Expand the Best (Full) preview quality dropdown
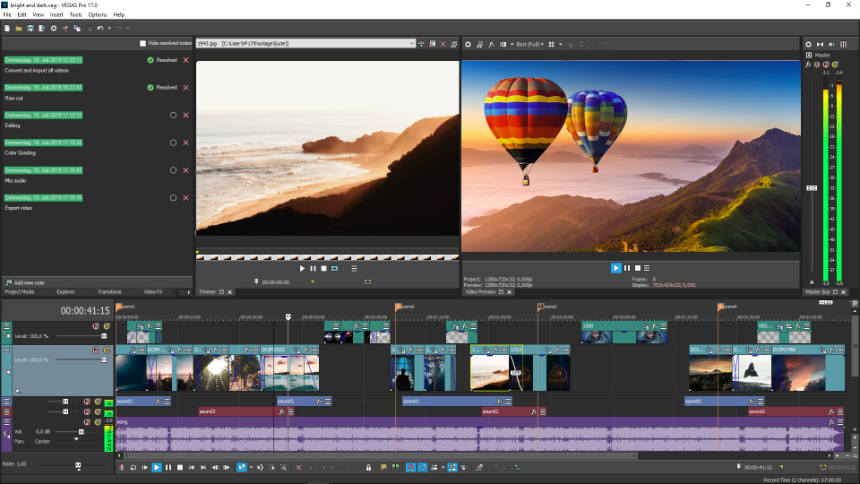 point(543,44)
